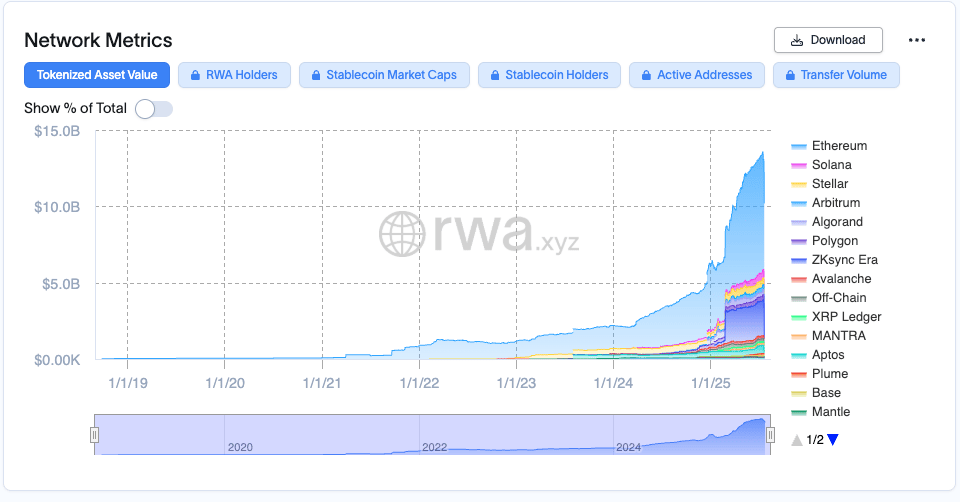The width and height of the screenshot is (960, 502).
Task: Click Avalanche legend label
Action: coord(841,279)
